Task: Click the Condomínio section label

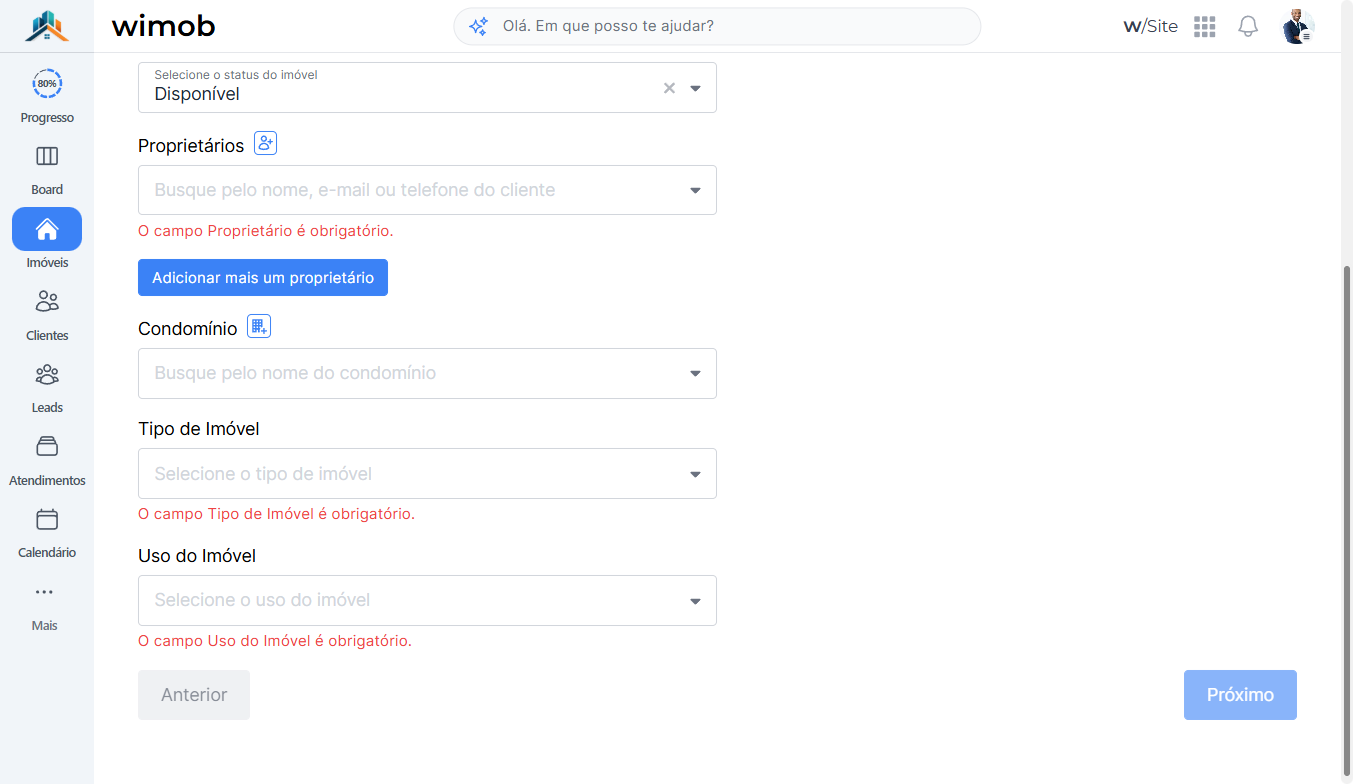Action: click(x=188, y=328)
